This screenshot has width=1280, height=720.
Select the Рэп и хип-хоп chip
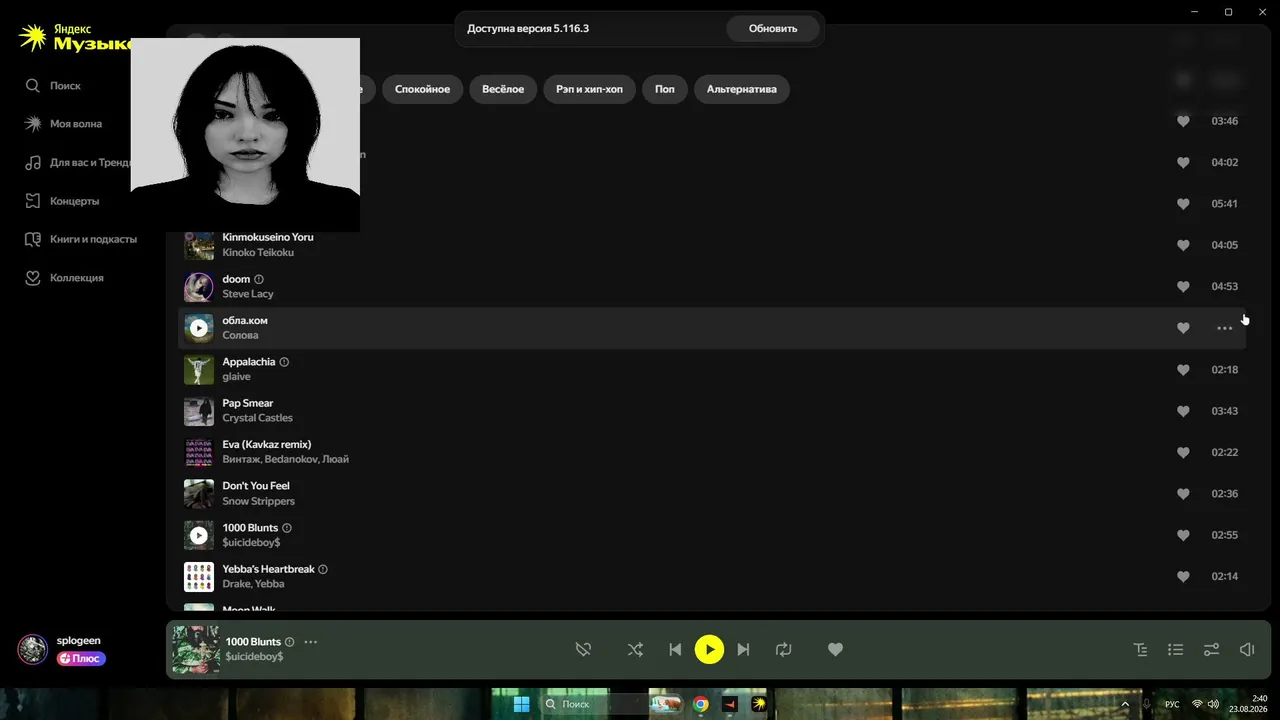click(589, 89)
